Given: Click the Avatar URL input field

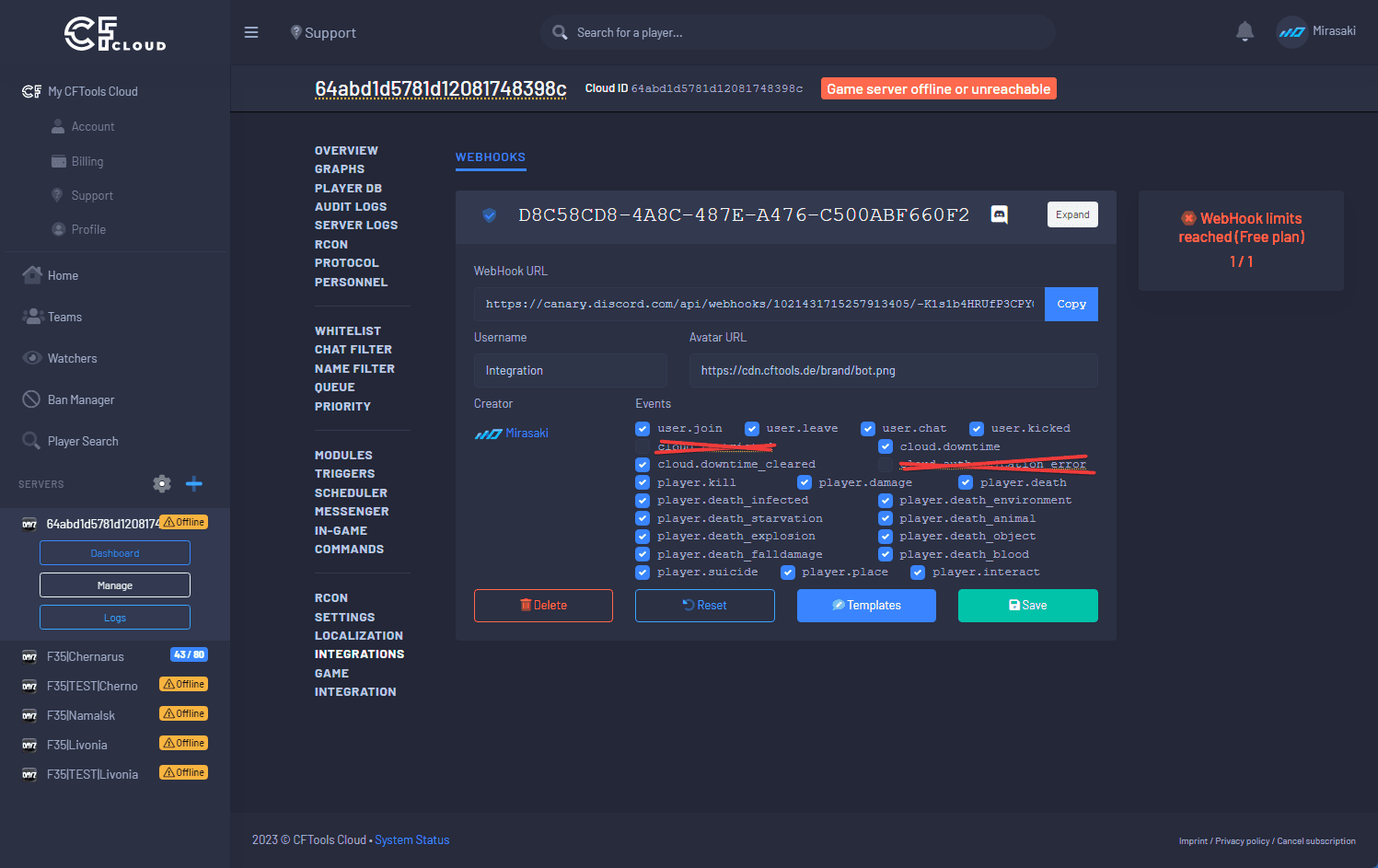Looking at the screenshot, I should pyautogui.click(x=894, y=370).
